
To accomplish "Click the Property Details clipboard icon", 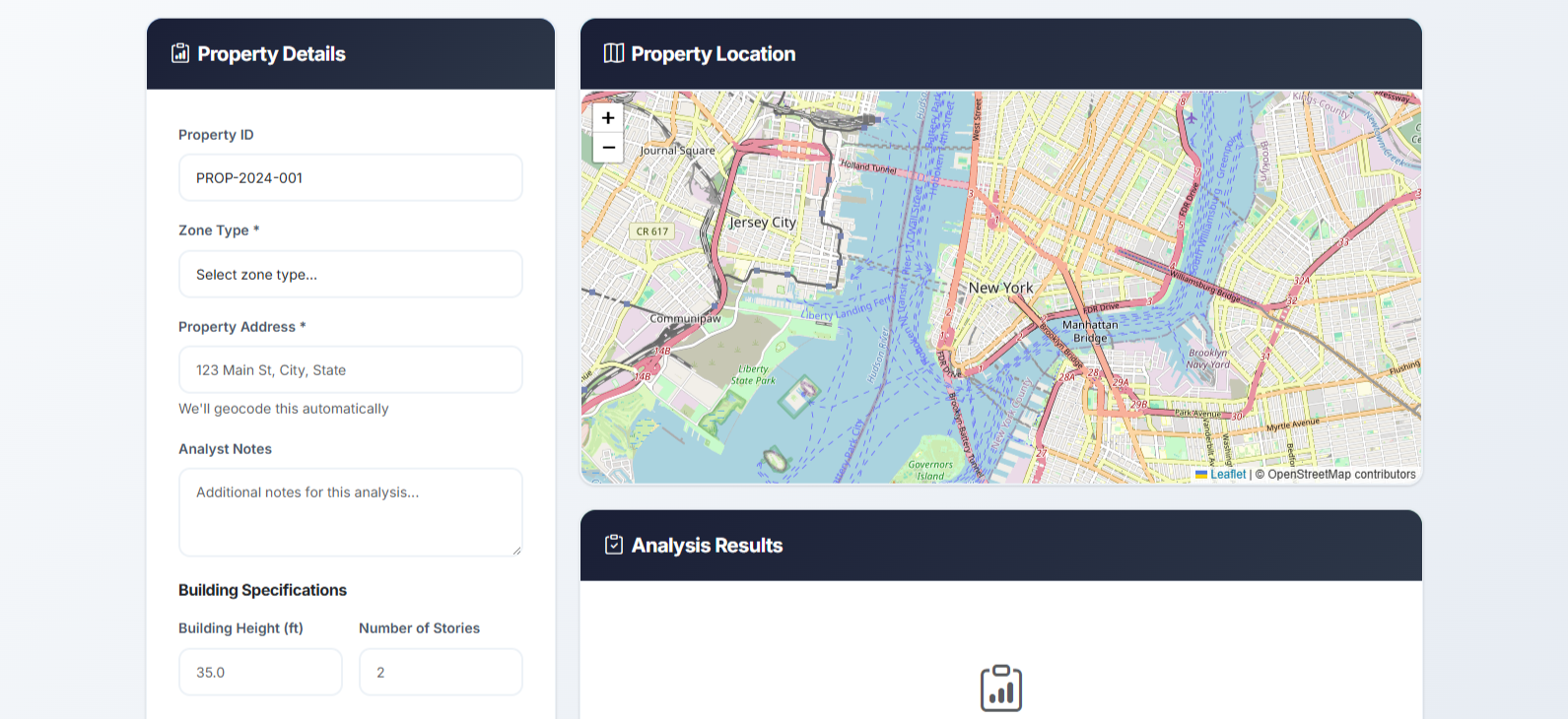I will 180,53.
